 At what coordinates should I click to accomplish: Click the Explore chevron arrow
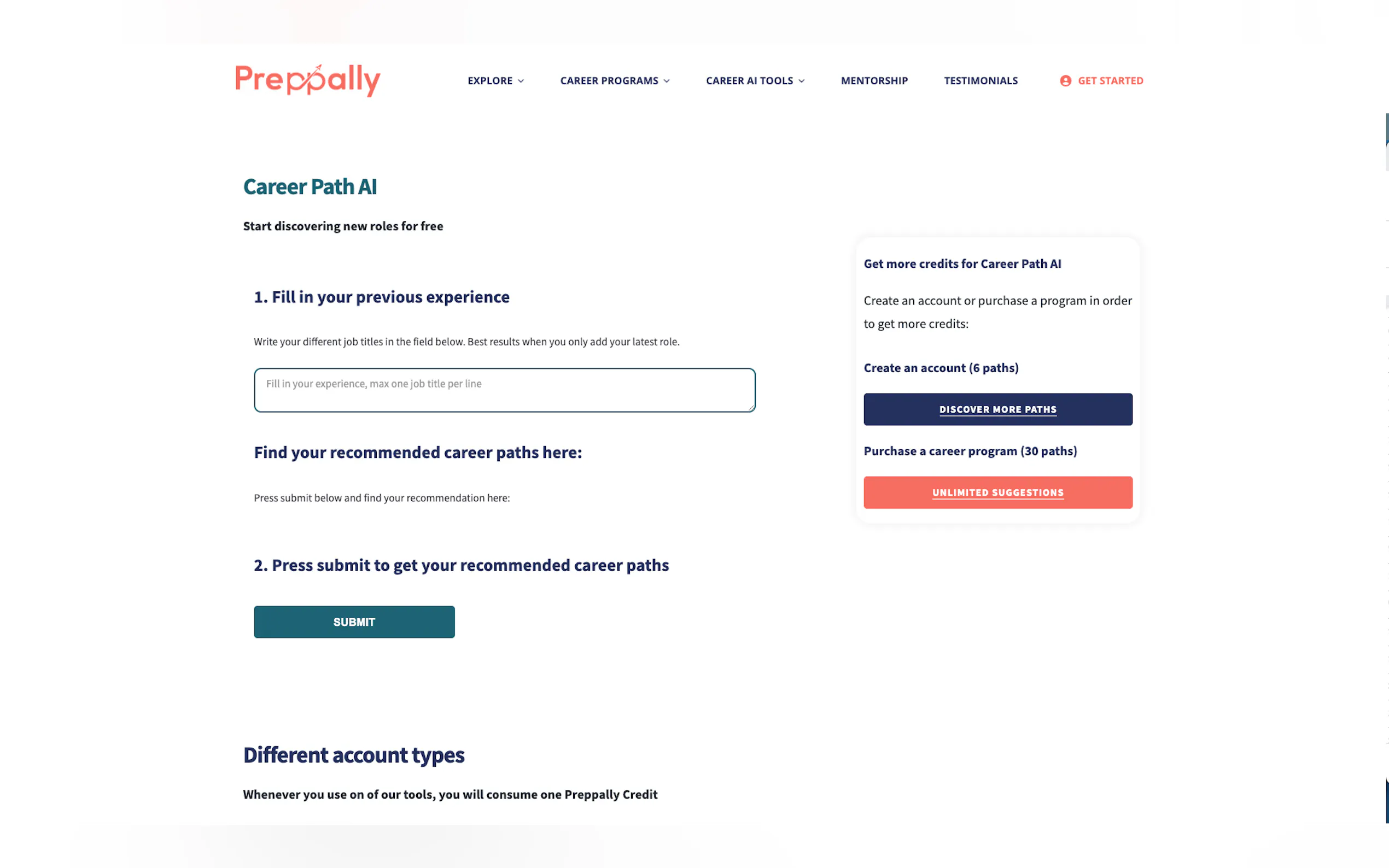(x=521, y=81)
